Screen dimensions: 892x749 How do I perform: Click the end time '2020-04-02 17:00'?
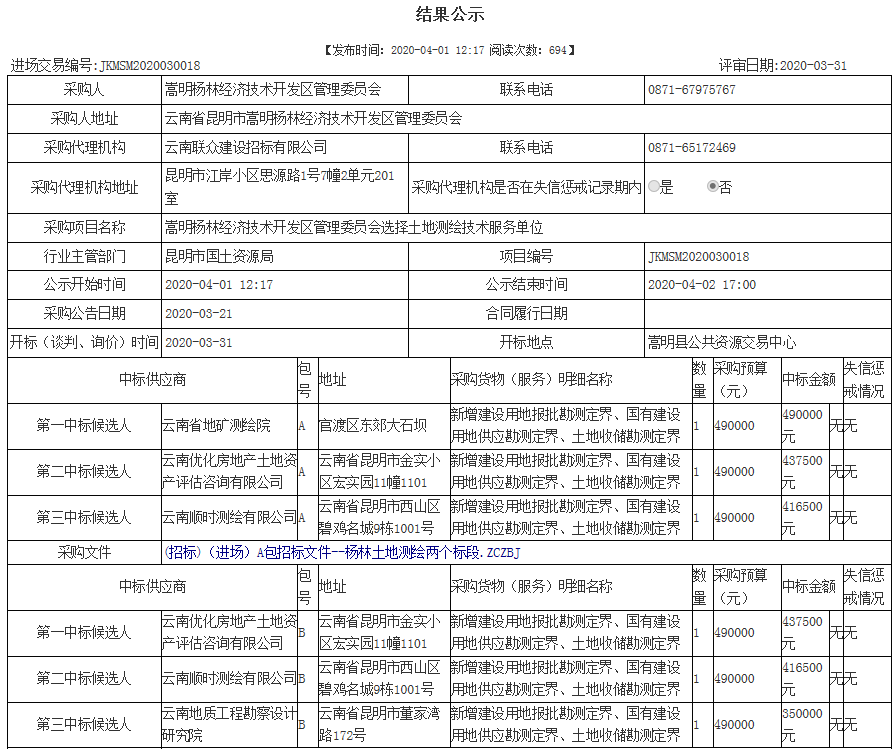[x=702, y=285]
